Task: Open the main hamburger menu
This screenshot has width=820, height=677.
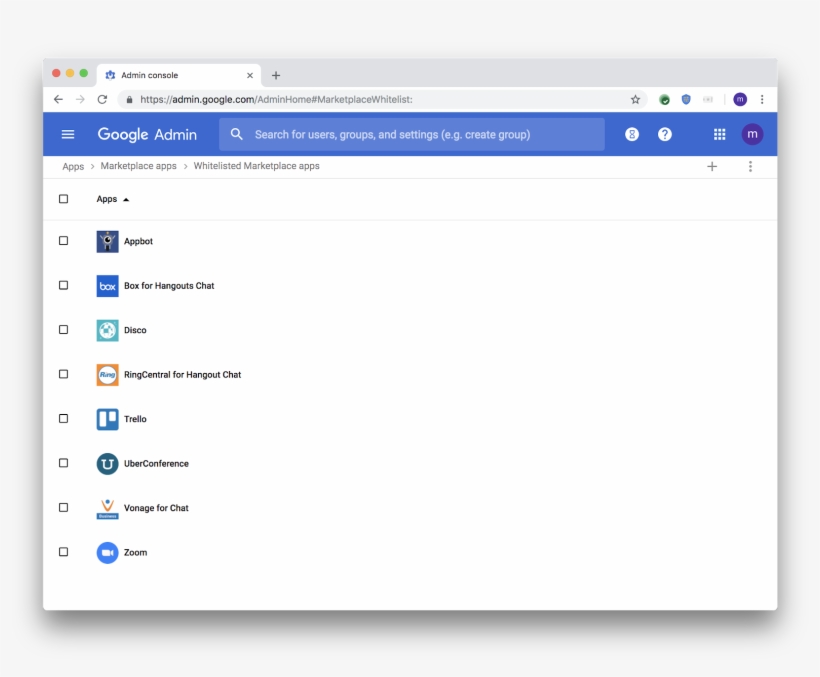Action: 68,134
